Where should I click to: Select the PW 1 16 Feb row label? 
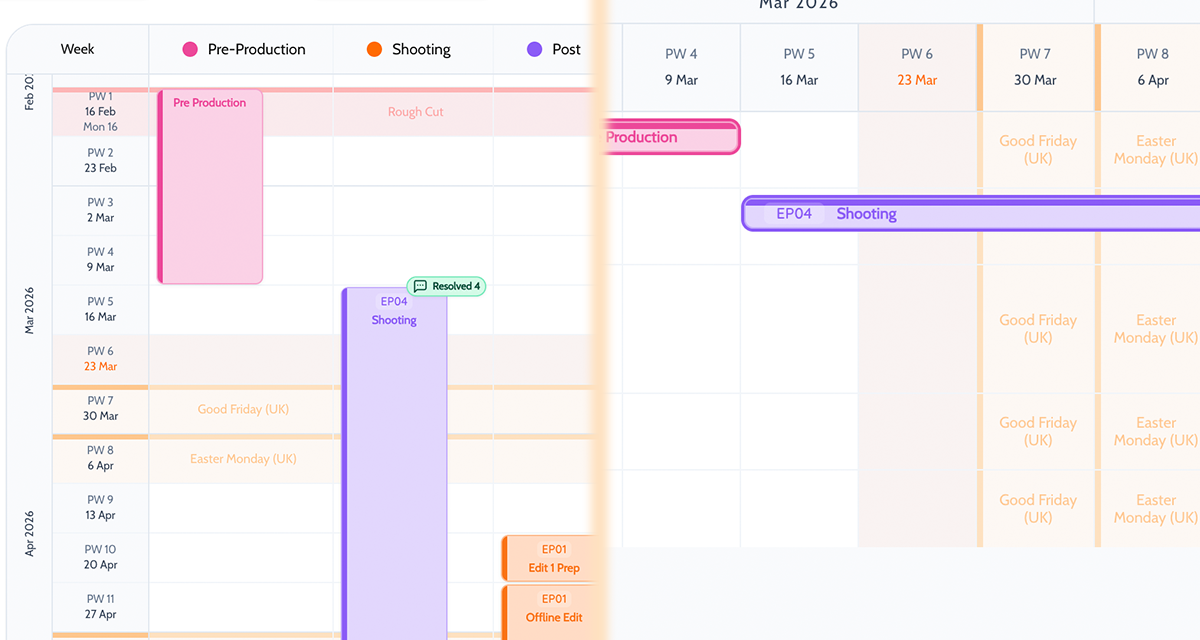(x=100, y=111)
